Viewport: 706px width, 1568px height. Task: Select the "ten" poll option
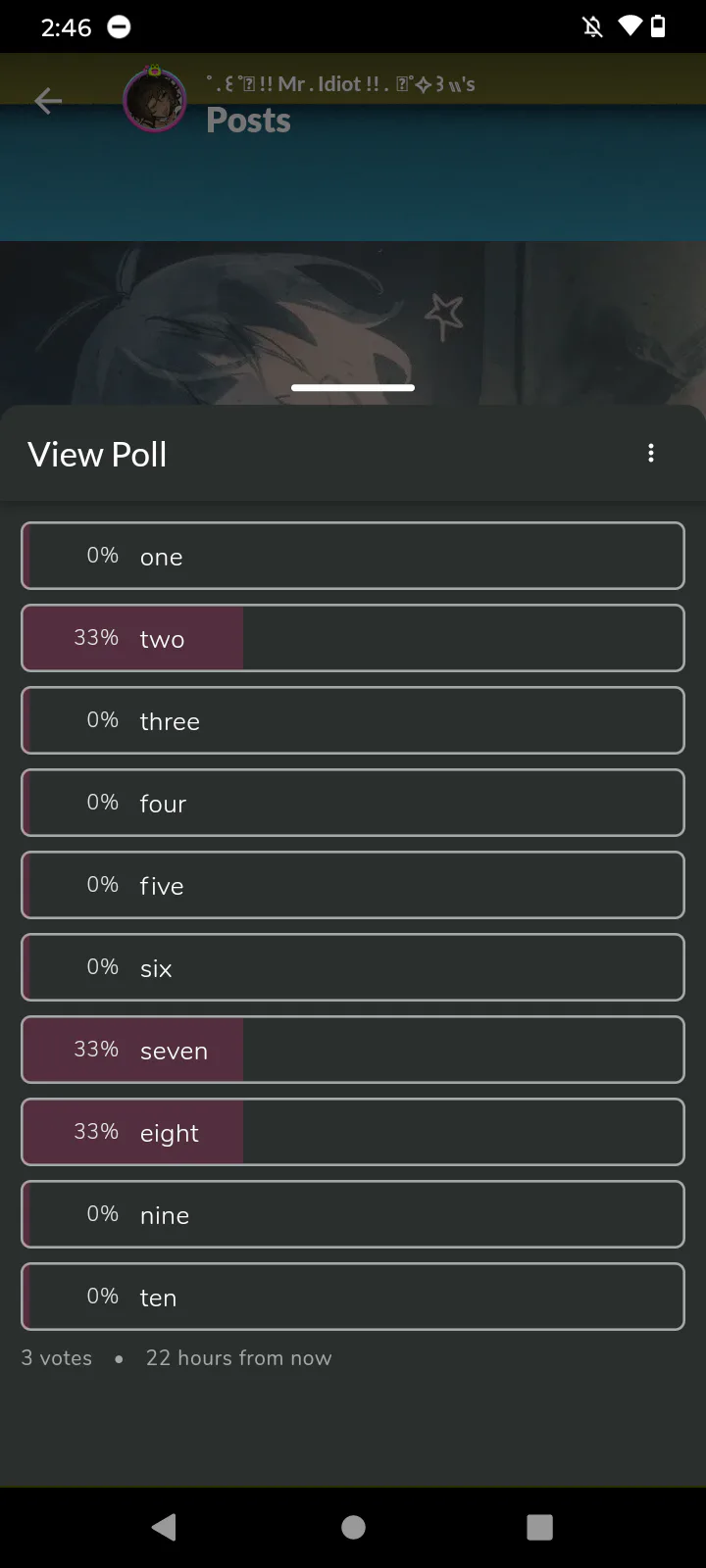(x=353, y=1297)
